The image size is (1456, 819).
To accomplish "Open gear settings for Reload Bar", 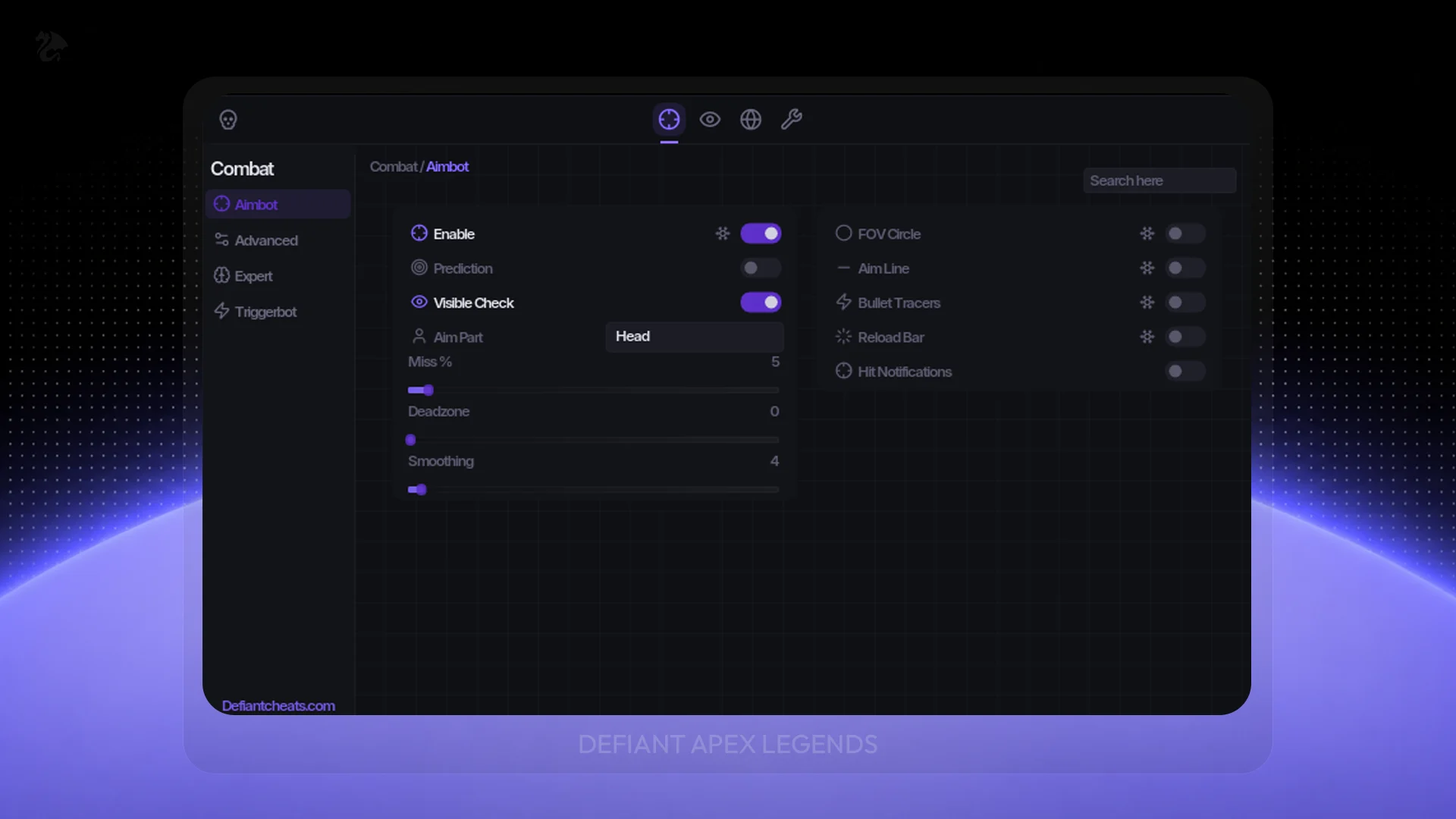I will [1147, 337].
